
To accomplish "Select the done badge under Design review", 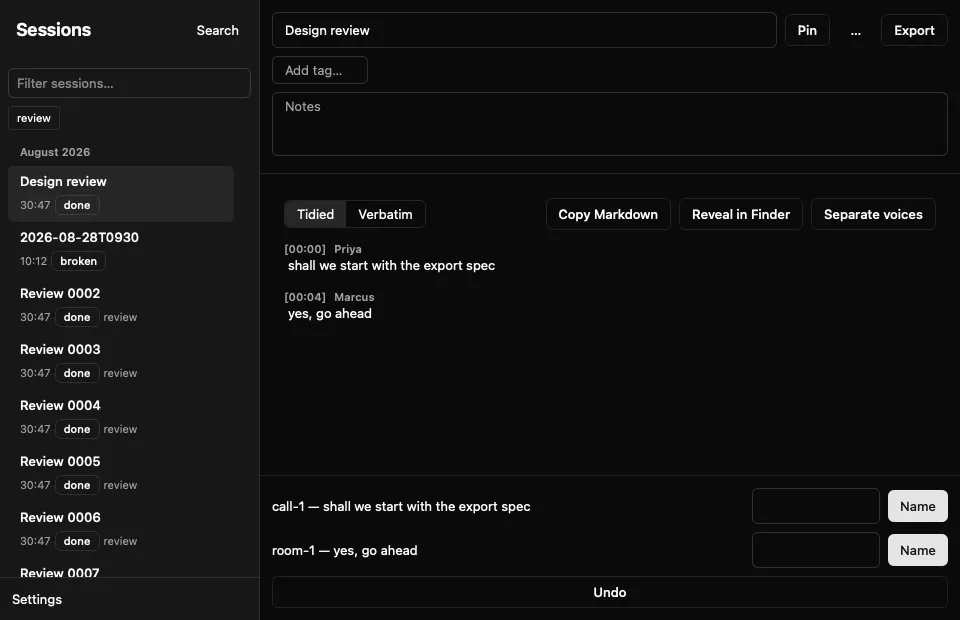I will click(x=77, y=205).
